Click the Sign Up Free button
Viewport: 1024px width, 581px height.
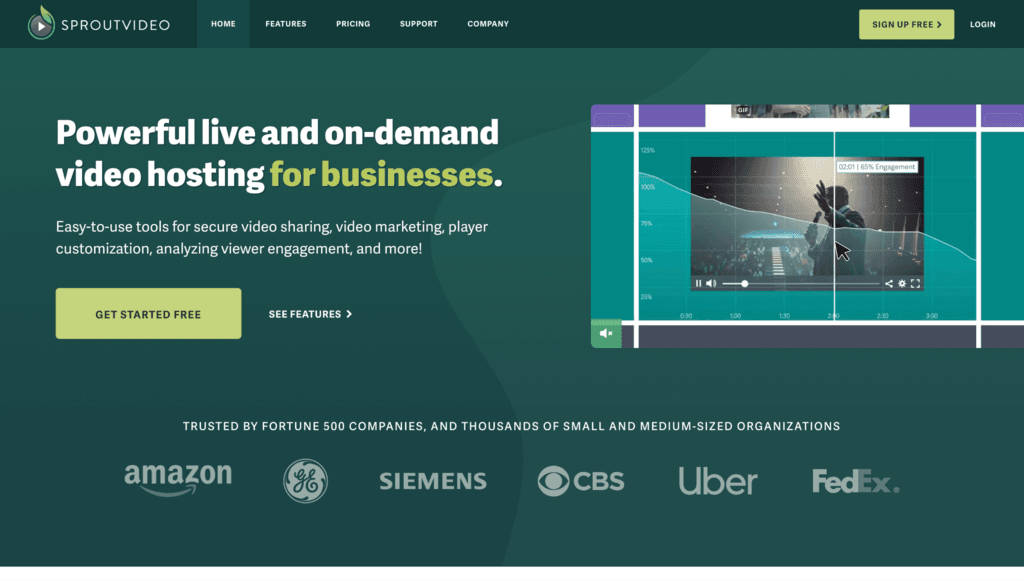[x=906, y=24]
